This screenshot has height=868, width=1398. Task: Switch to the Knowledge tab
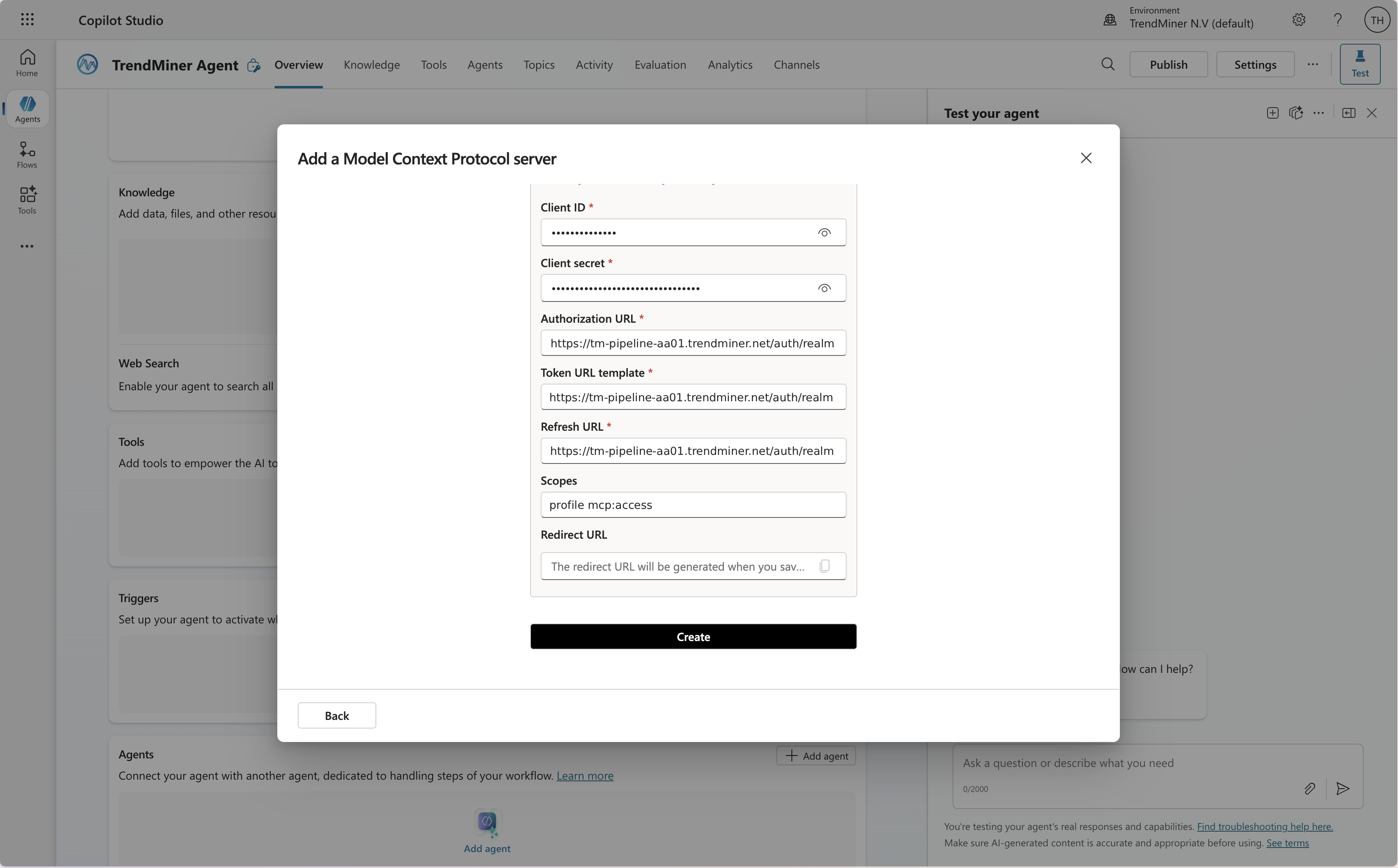[x=371, y=64]
